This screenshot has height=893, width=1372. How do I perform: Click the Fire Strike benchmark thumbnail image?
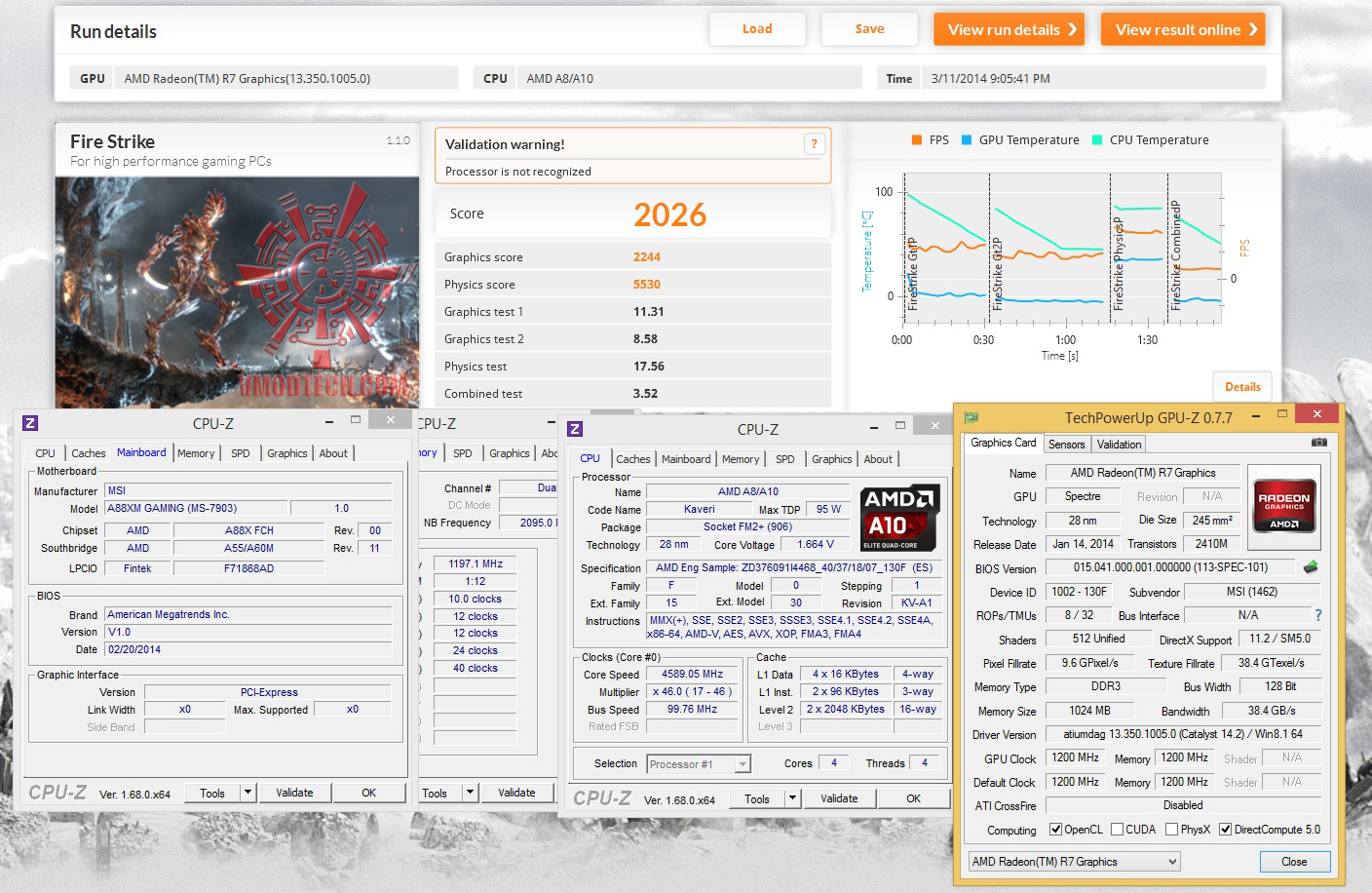237,292
